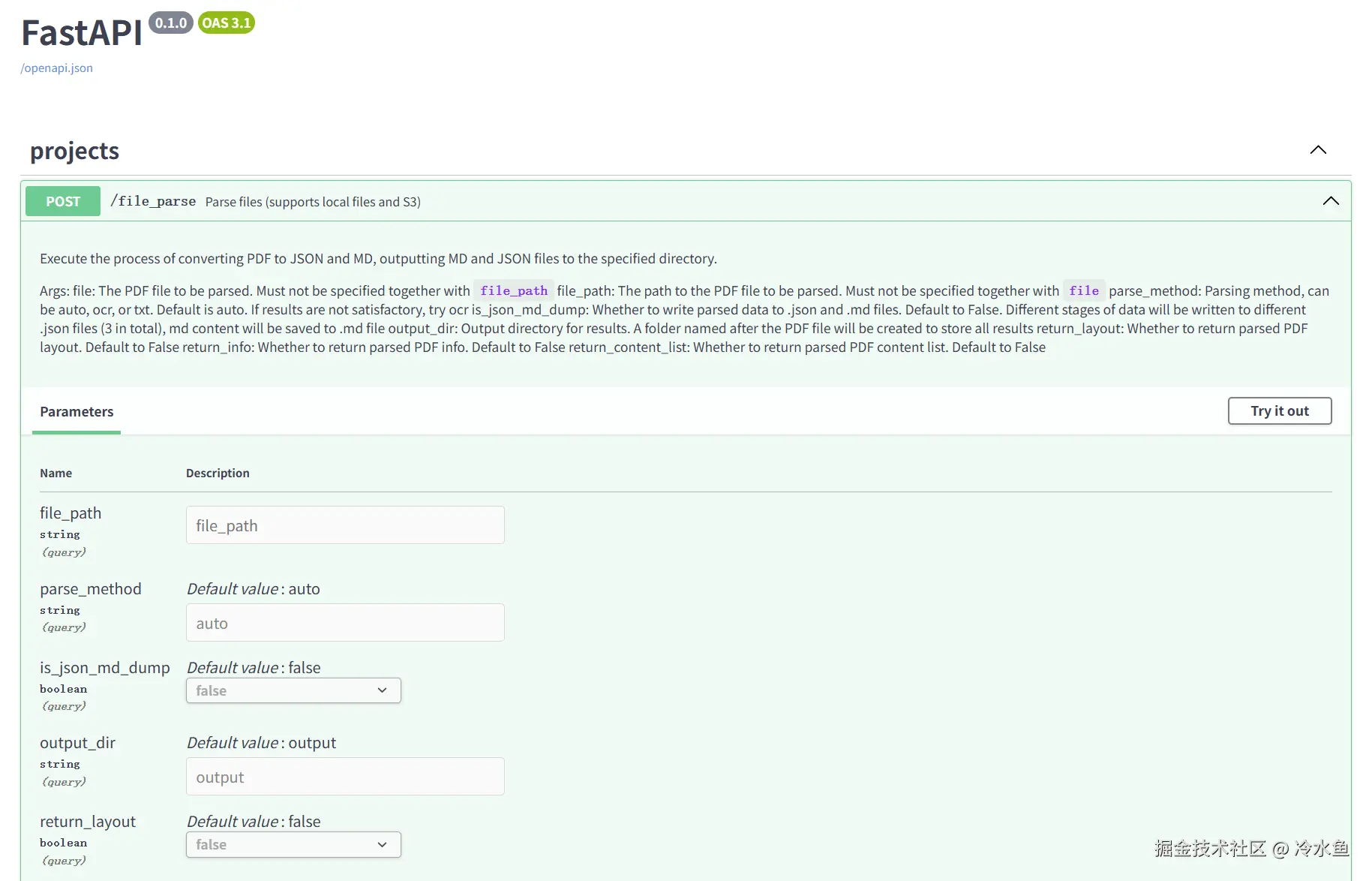The image size is (1372, 881).
Task: Click the file_path input field
Action: [x=345, y=525]
